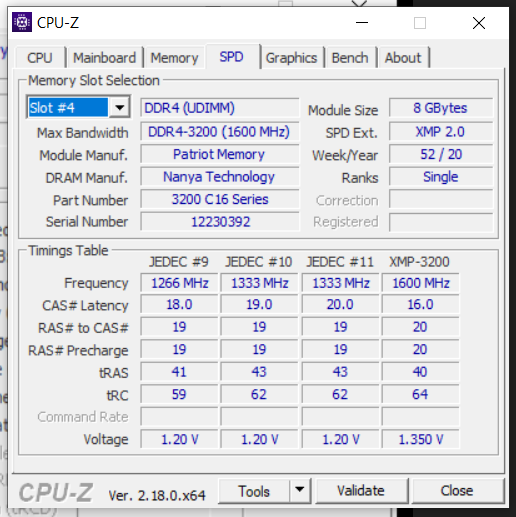Screen dimensions: 516x517
Task: Click the JEDEC #9 voltage 1.20 V cell
Action: (179, 439)
